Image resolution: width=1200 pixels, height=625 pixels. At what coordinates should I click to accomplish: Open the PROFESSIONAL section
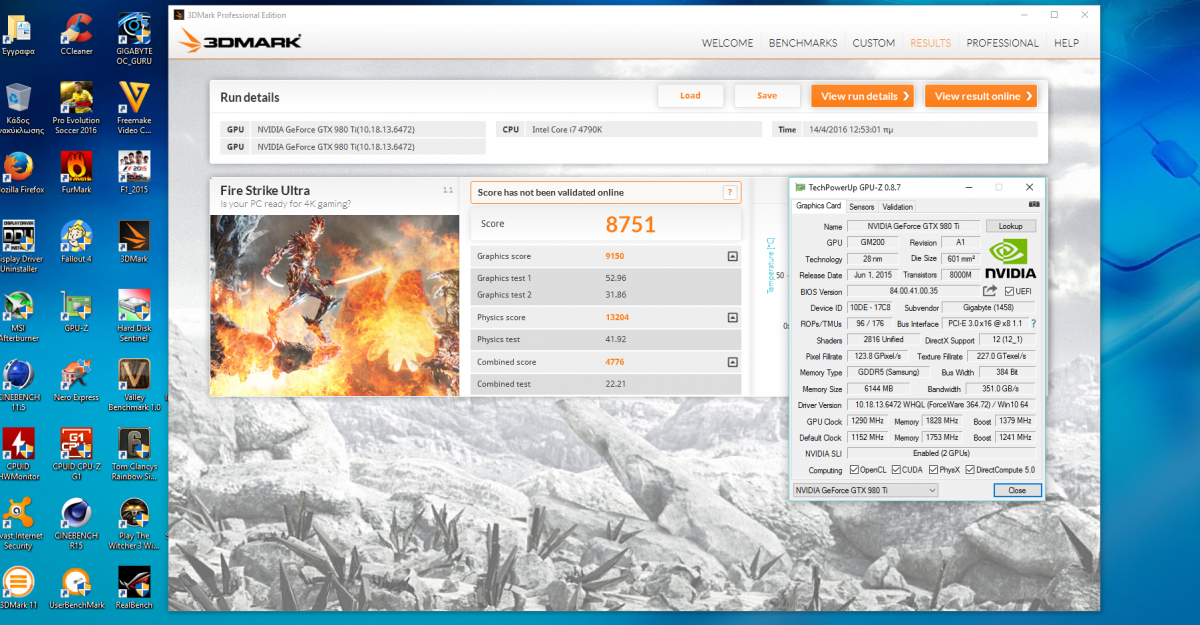point(1002,43)
